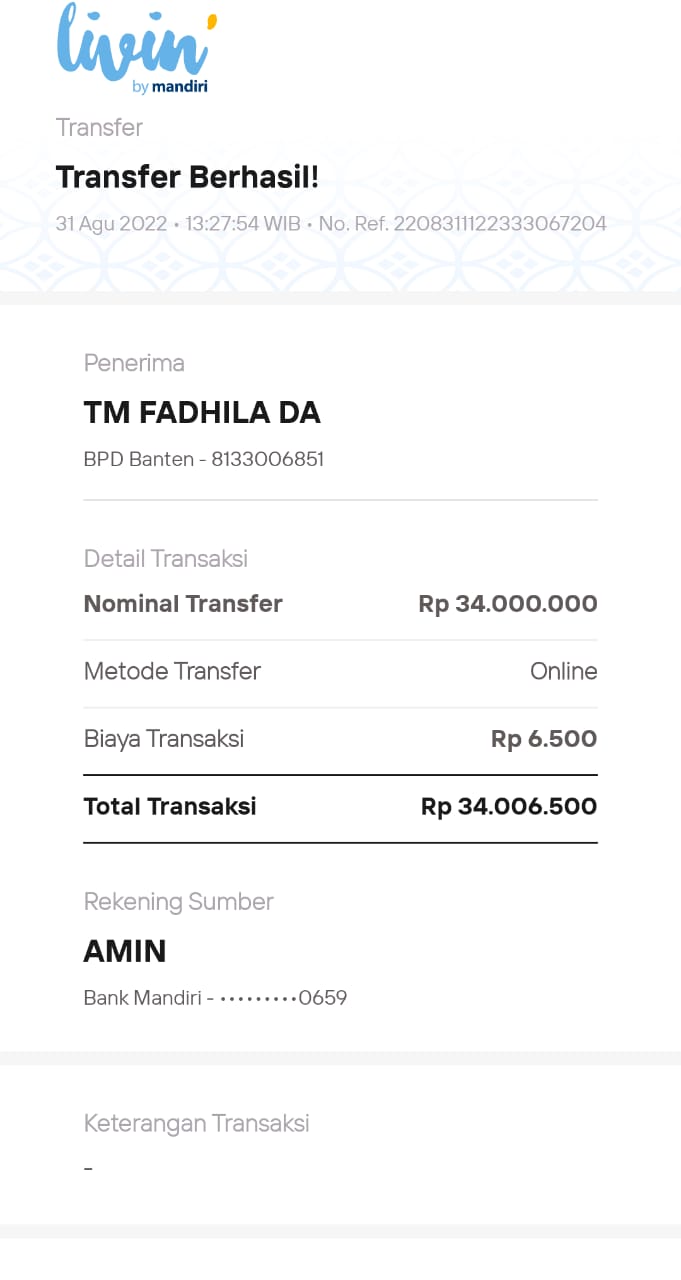Click the Rp 34.006.500 total amount
The height and width of the screenshot is (1280, 681).
pyautogui.click(x=508, y=806)
